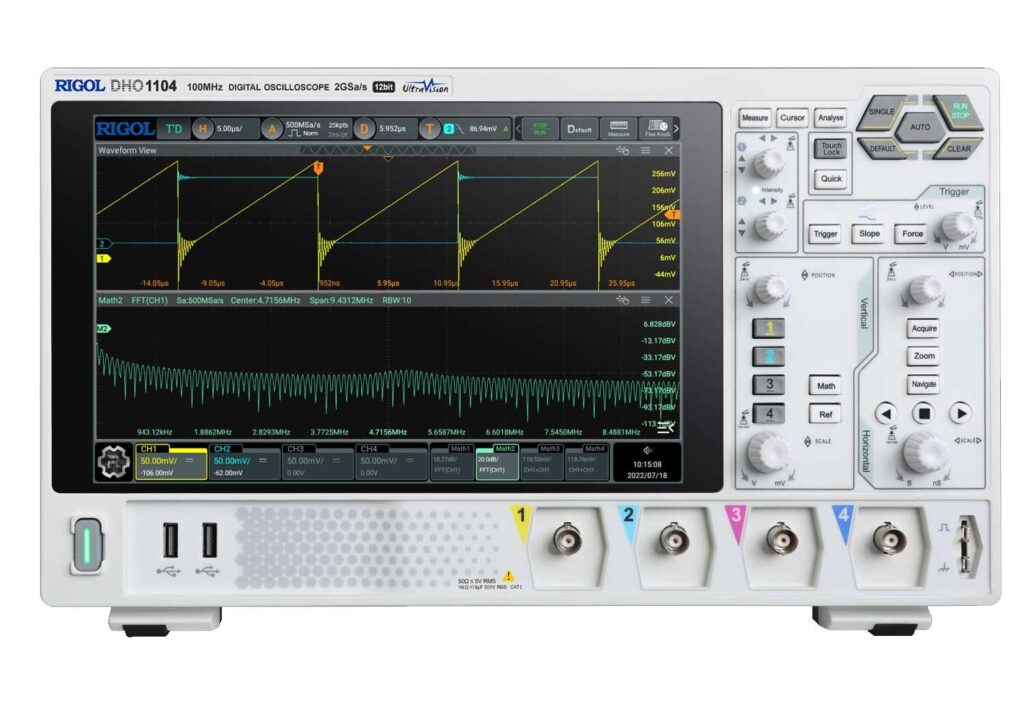Select the CH4 channel label tab
The height and width of the screenshot is (724, 1024).
[x=368, y=449]
